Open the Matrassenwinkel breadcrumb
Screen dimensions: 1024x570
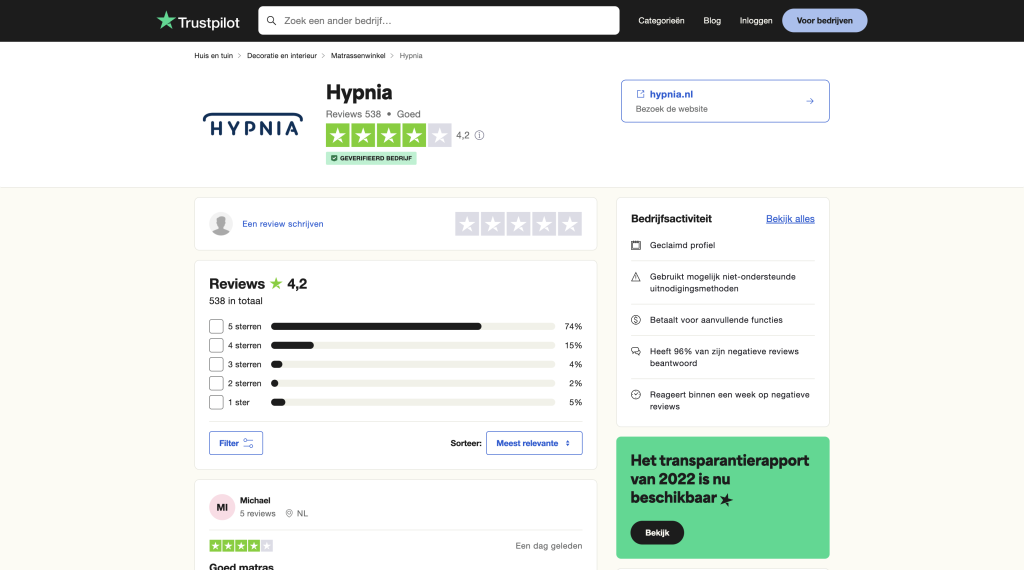358,56
